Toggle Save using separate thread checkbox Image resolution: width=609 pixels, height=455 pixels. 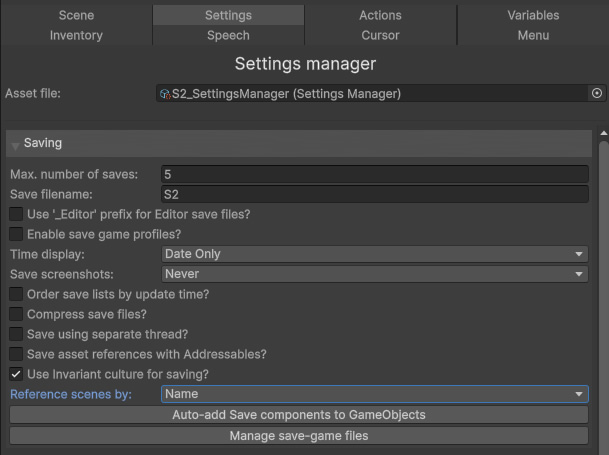click(16, 334)
